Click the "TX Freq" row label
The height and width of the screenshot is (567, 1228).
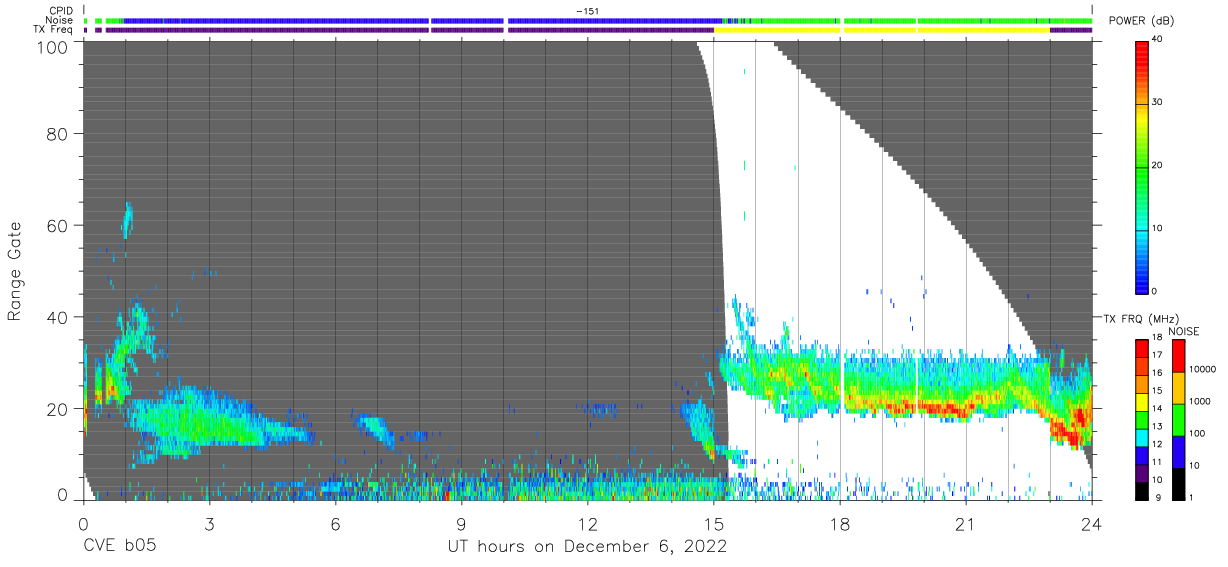55,29
